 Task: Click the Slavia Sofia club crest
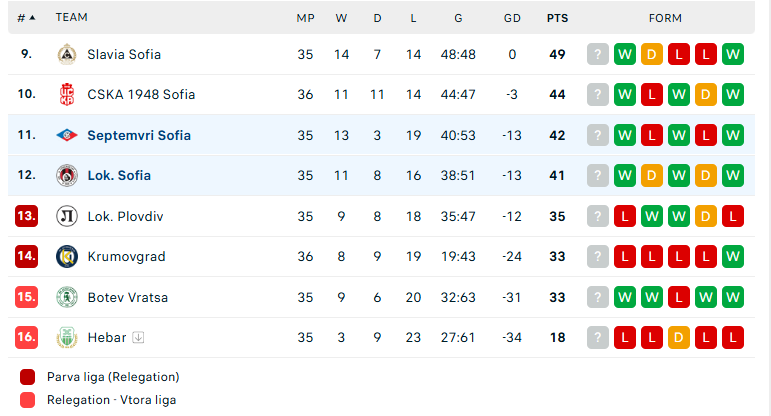[x=67, y=55]
